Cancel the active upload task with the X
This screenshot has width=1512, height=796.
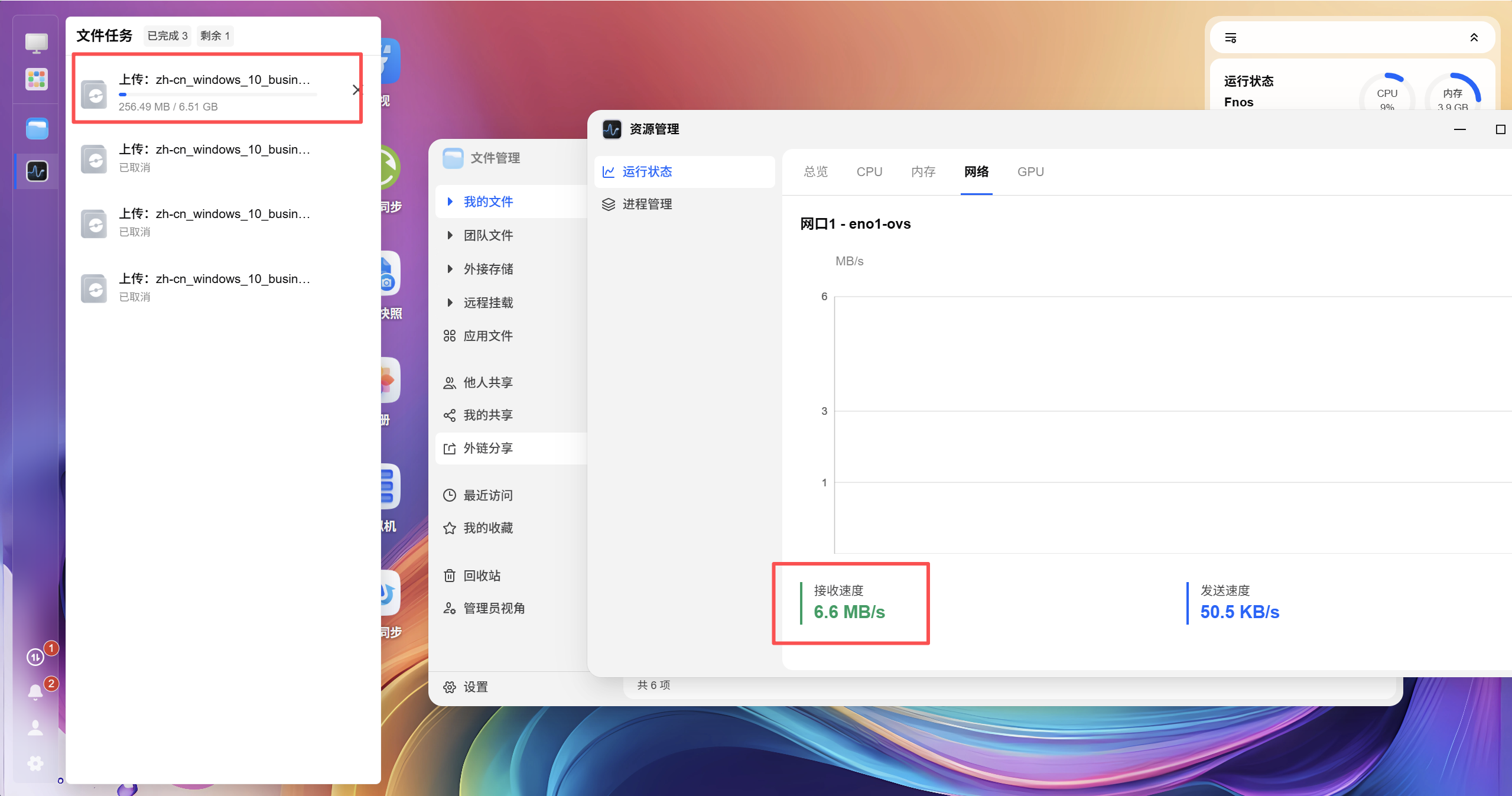coord(356,90)
